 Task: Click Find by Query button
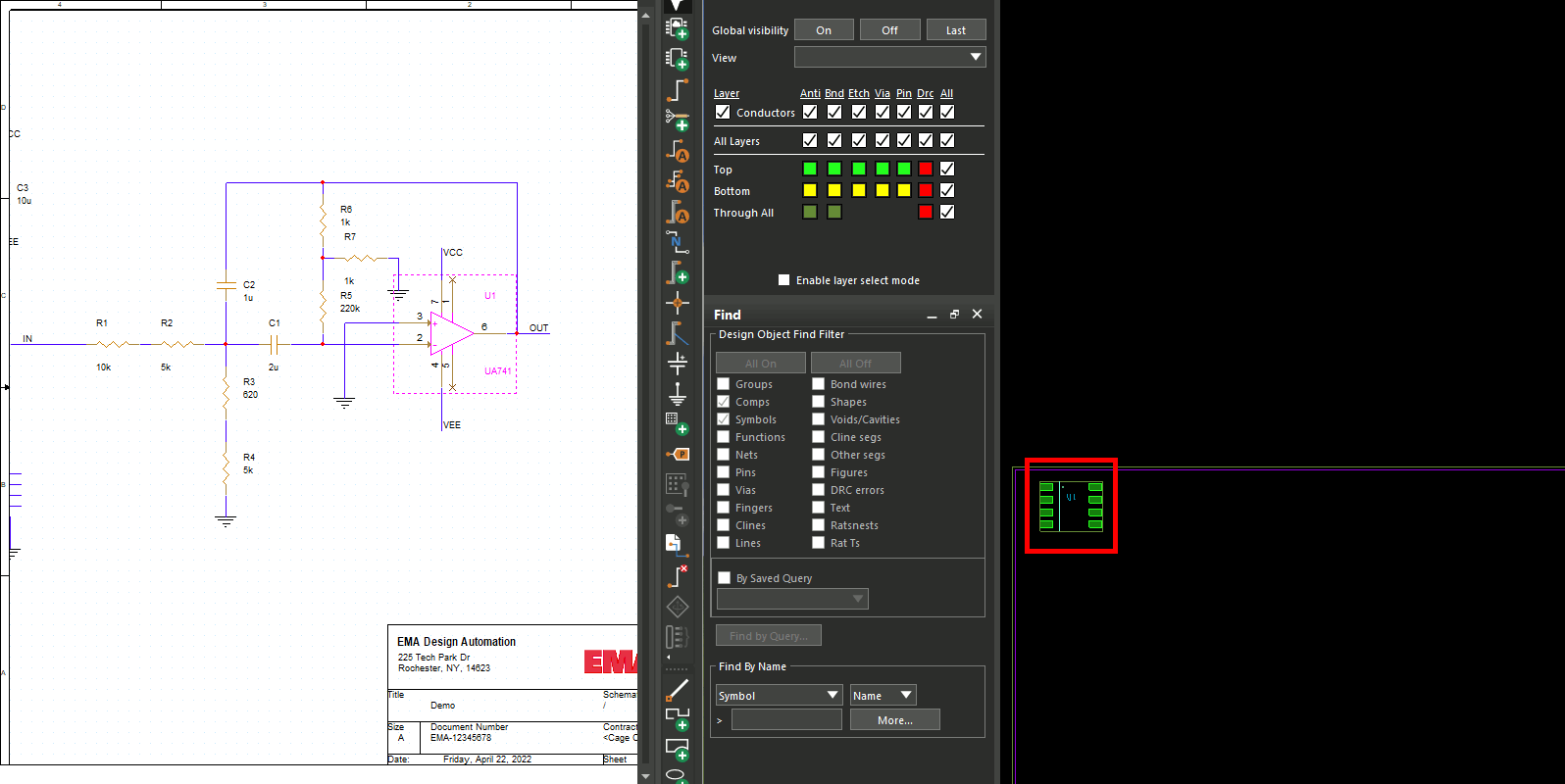pyautogui.click(x=769, y=636)
